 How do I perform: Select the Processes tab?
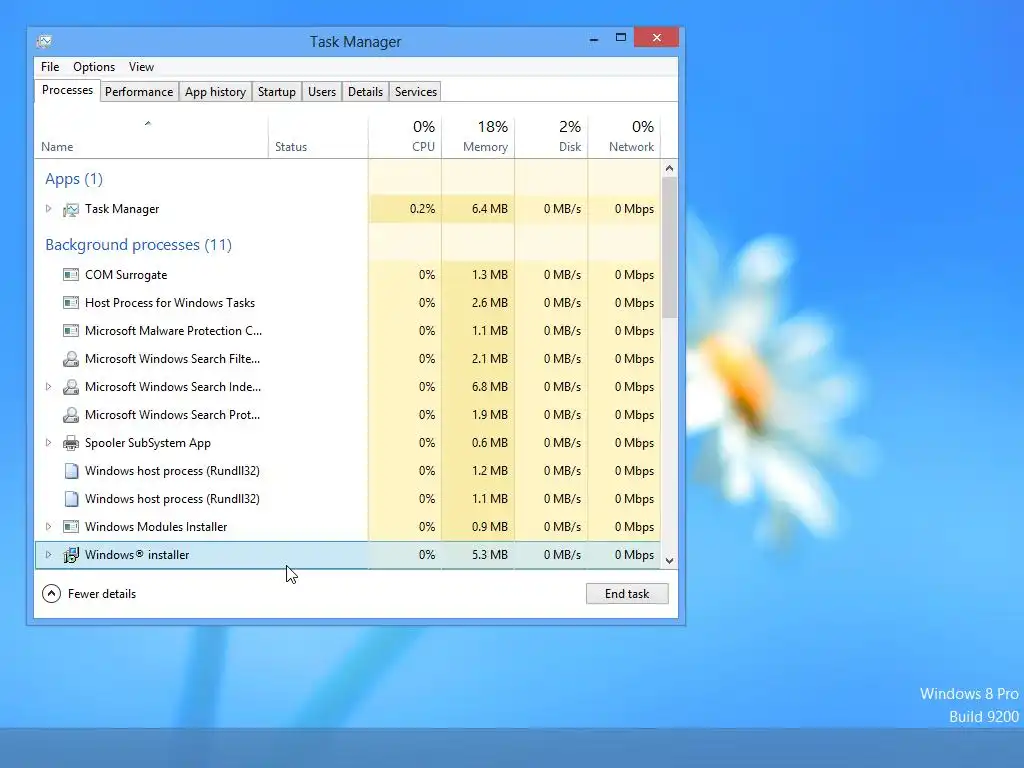tap(67, 90)
